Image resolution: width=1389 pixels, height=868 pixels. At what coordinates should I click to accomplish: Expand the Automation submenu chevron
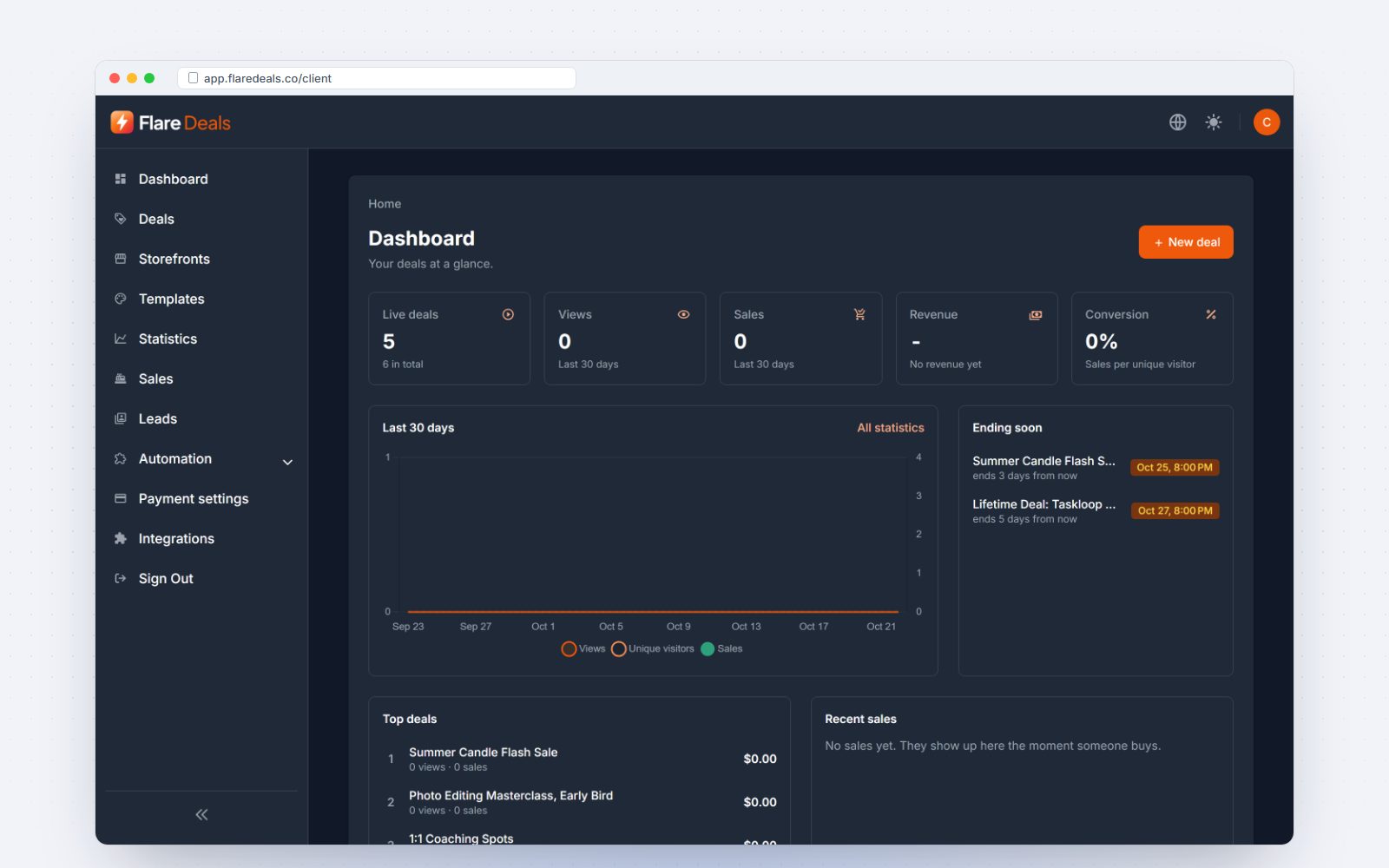[287, 462]
